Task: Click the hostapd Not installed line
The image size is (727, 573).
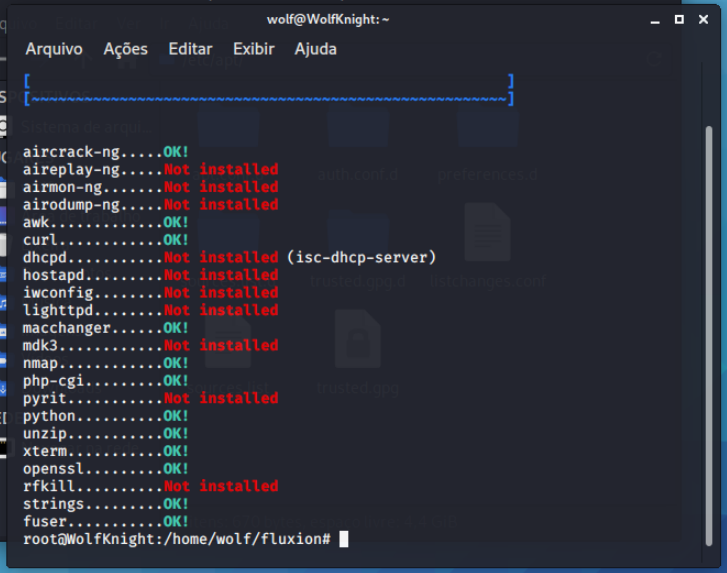Action: click(x=151, y=275)
